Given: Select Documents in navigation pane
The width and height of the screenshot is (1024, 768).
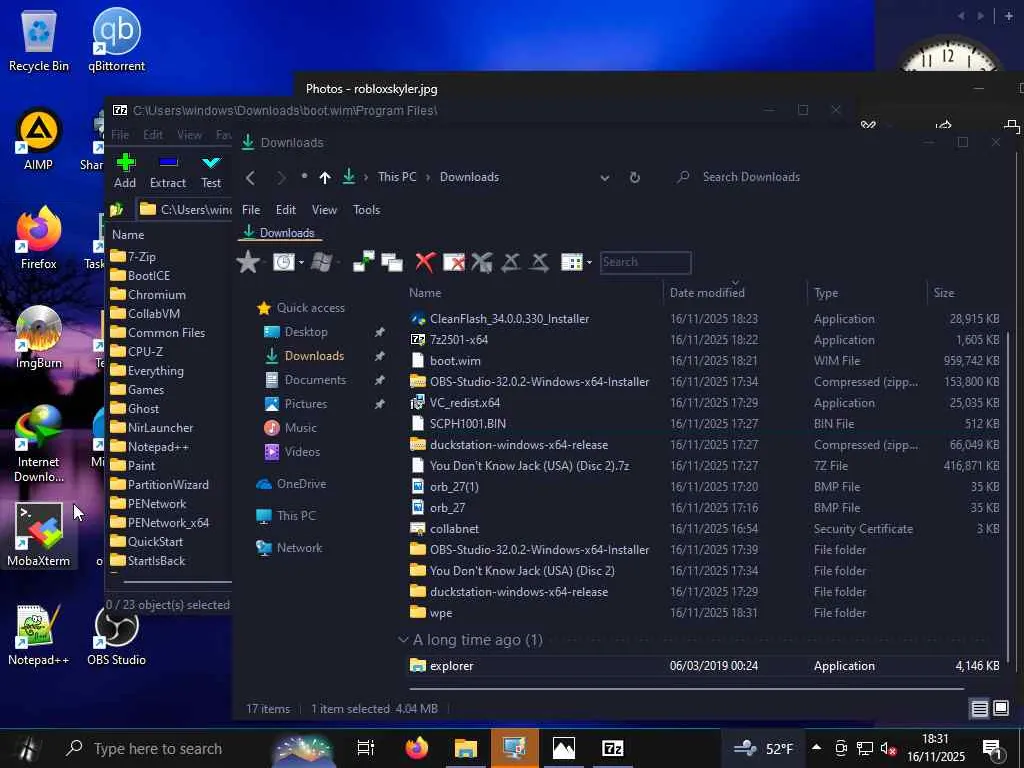Looking at the screenshot, I should pyautogui.click(x=315, y=379).
